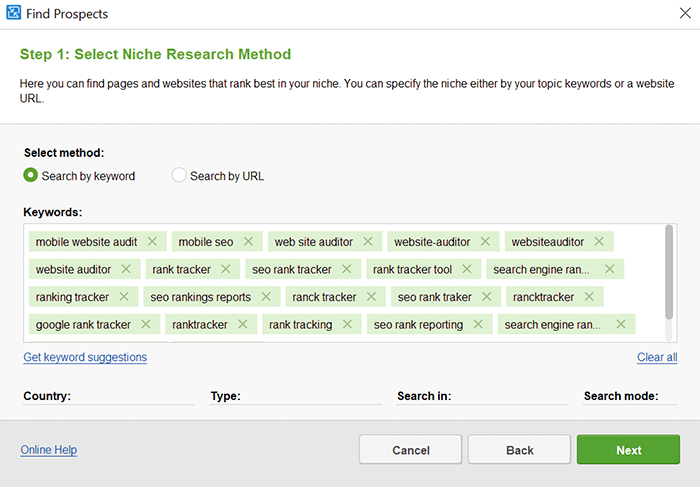The width and height of the screenshot is (700, 487).
Task: Click the green Next button
Action: [x=629, y=450]
